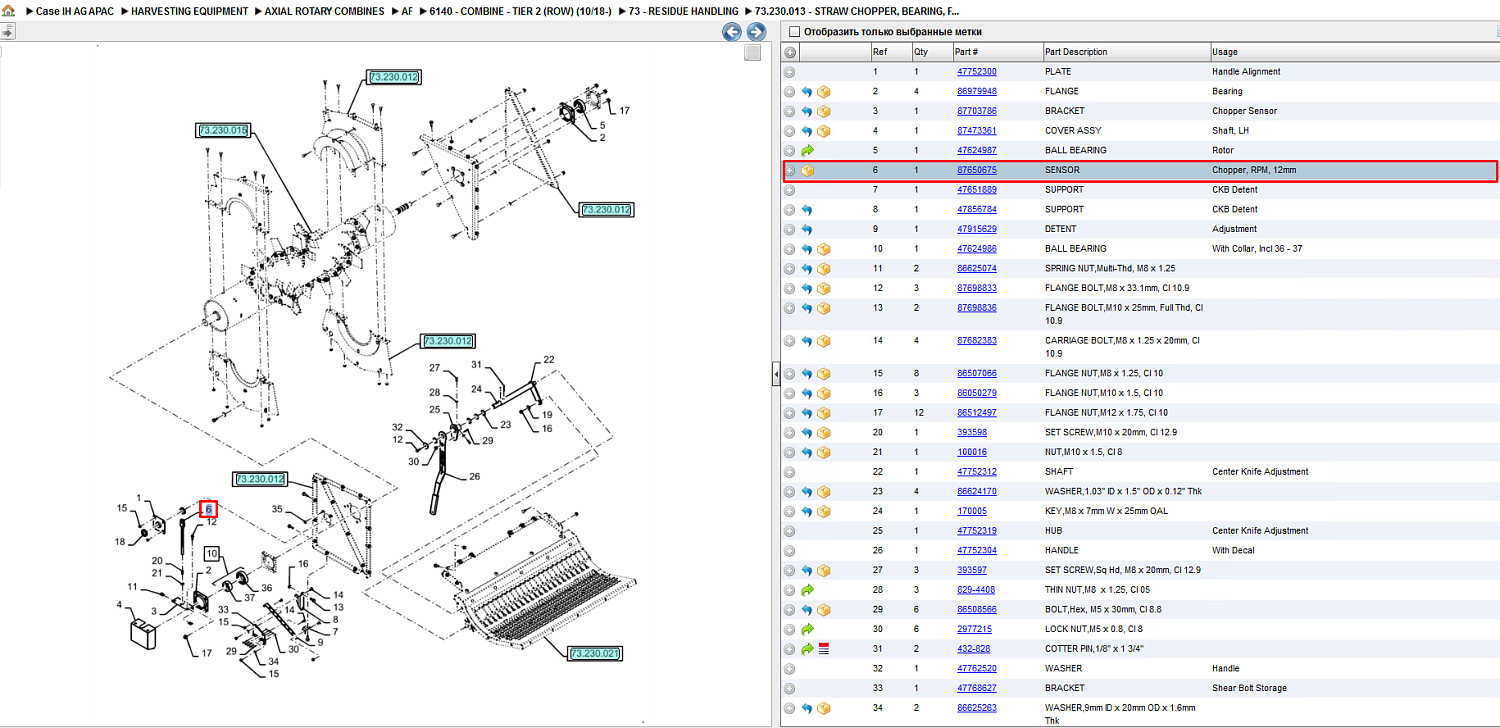1500x728 pixels.
Task: Collapse the parts list with the splitter arrow
Action: pyautogui.click(x=774, y=375)
